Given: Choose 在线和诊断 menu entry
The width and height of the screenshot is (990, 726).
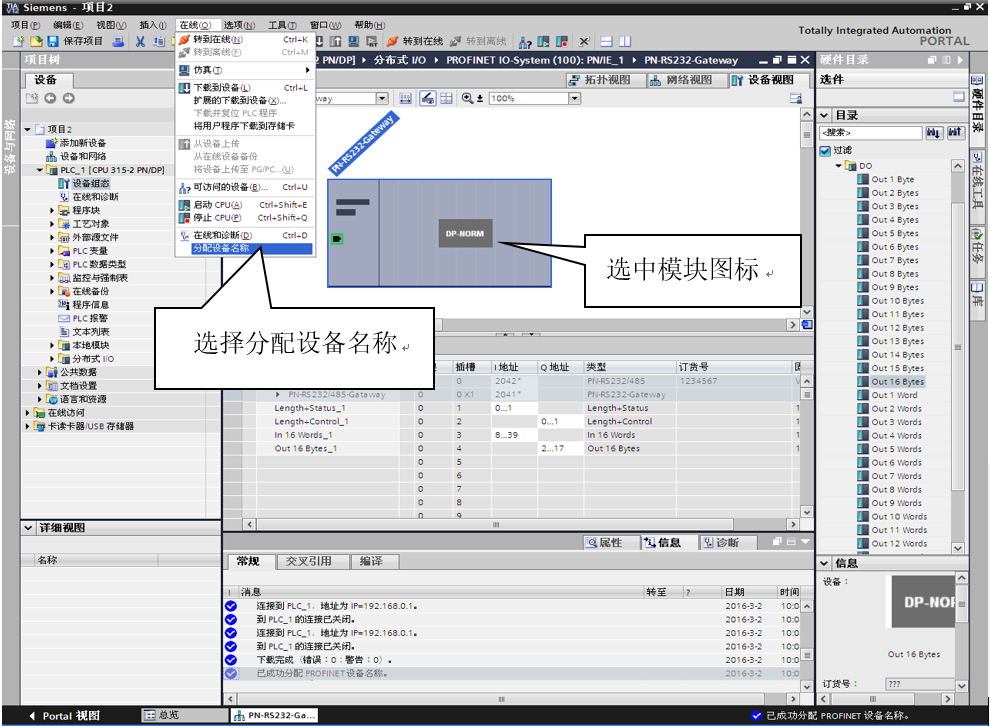Looking at the screenshot, I should click(244, 235).
